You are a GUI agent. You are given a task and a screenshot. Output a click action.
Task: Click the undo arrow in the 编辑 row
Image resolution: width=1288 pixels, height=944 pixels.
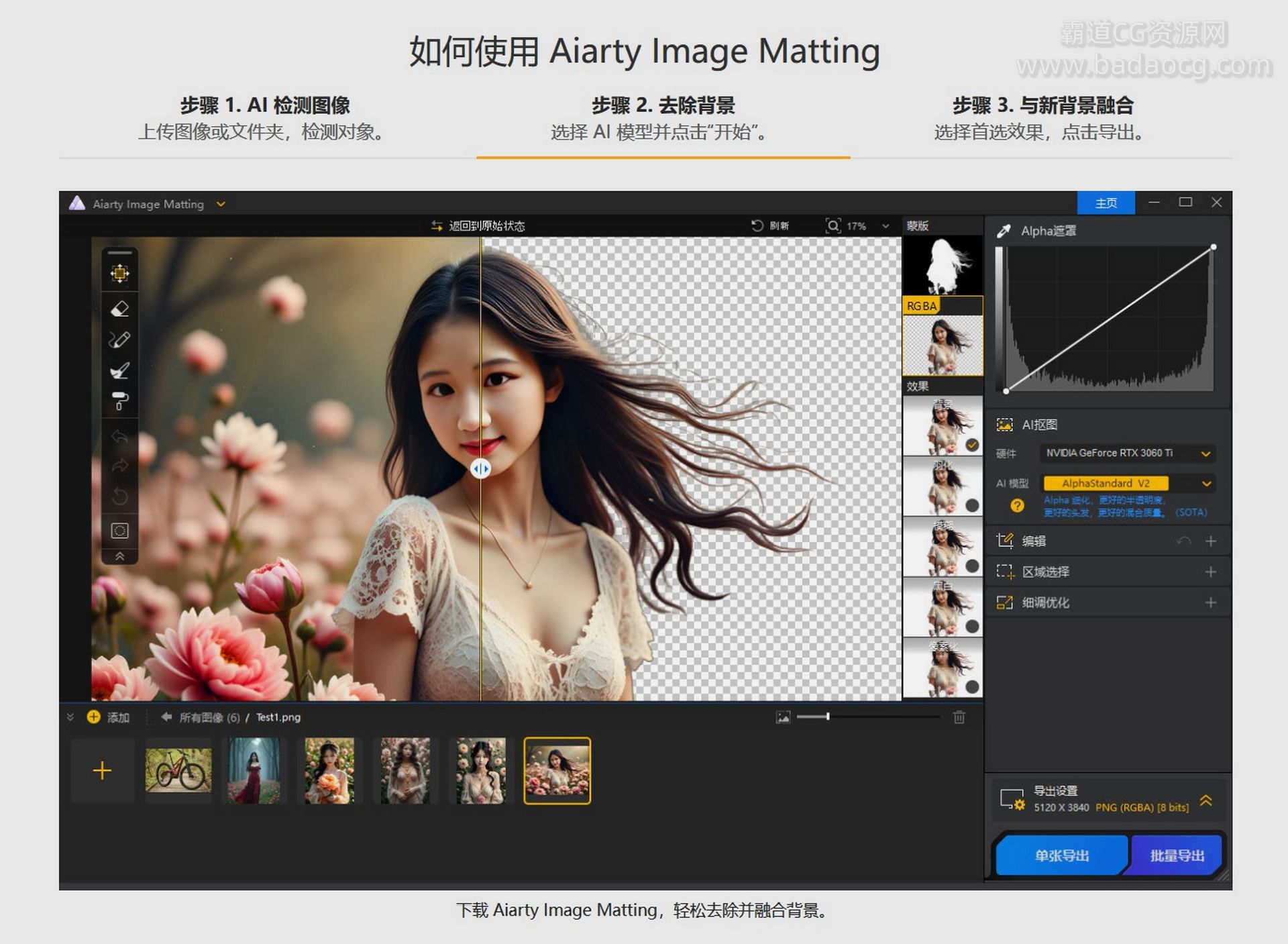(x=1184, y=541)
